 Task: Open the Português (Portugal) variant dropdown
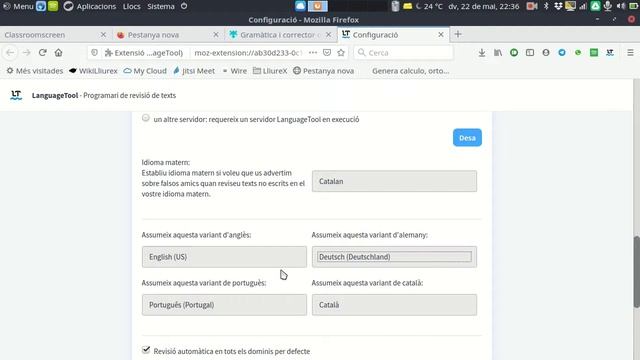[x=224, y=305]
